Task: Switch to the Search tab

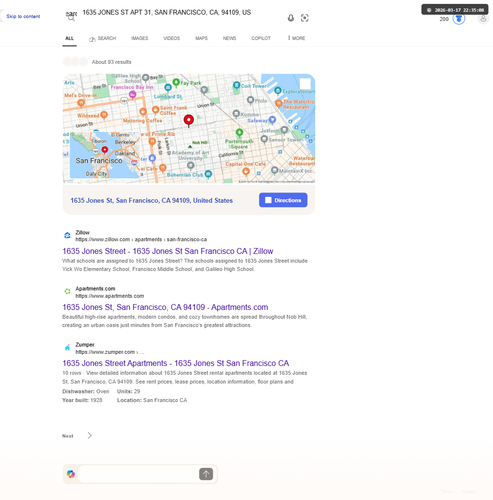Action: point(102,38)
